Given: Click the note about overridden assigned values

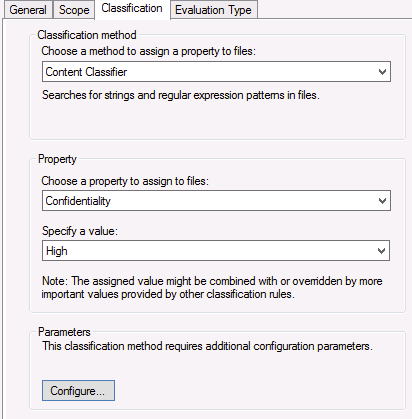Looking at the screenshot, I should pyautogui.click(x=212, y=287).
